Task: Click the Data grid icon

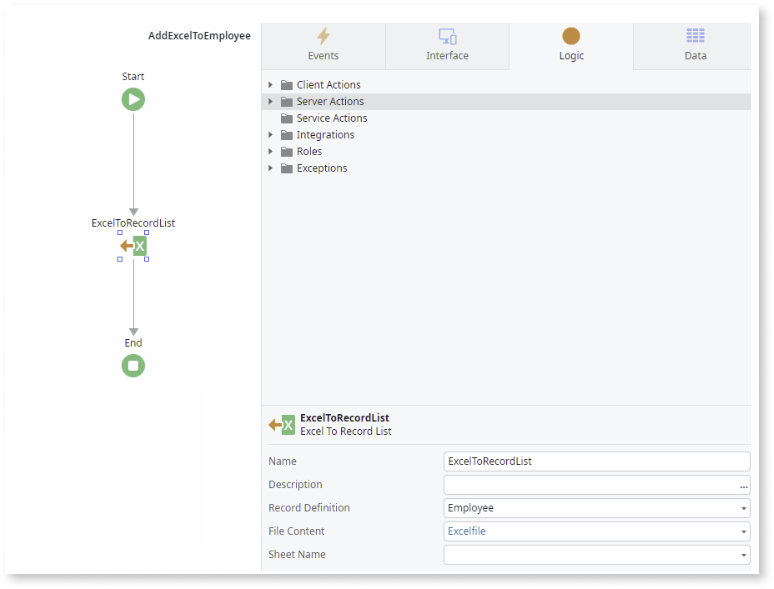Action: coord(695,37)
